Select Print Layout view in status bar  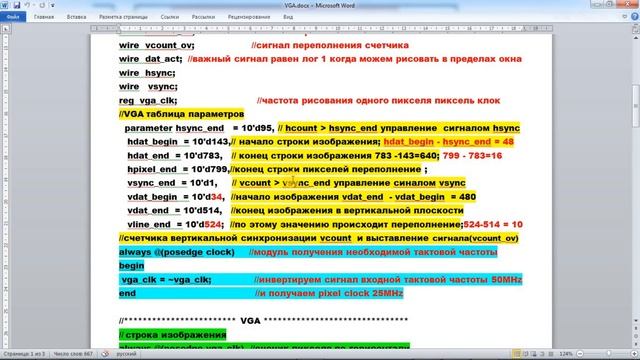[517, 354]
